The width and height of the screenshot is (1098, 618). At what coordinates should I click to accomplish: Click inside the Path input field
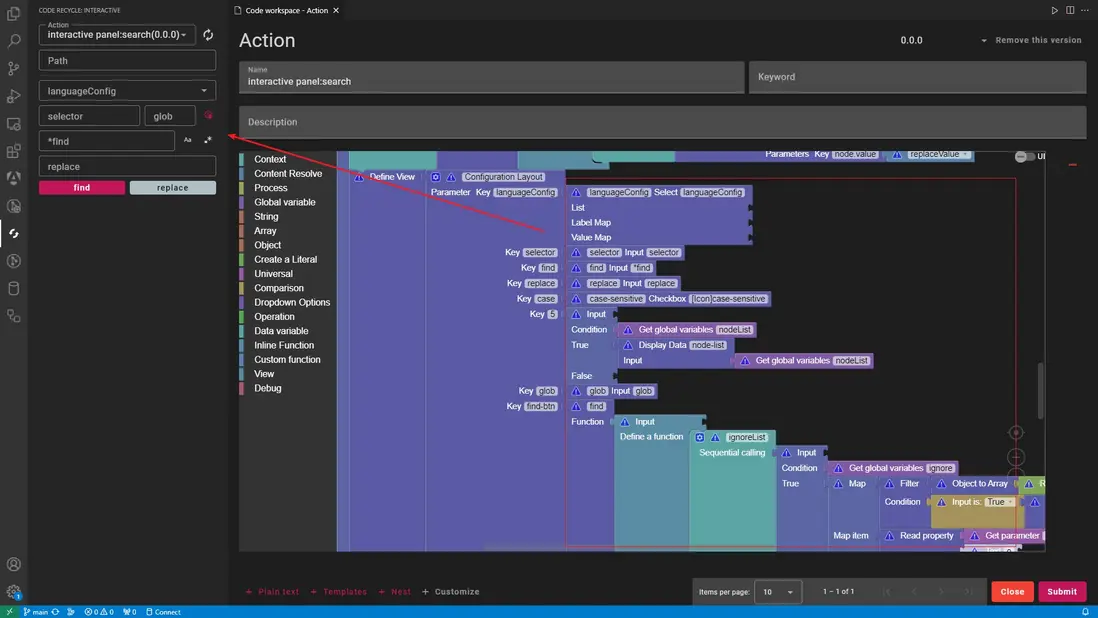(x=126, y=60)
